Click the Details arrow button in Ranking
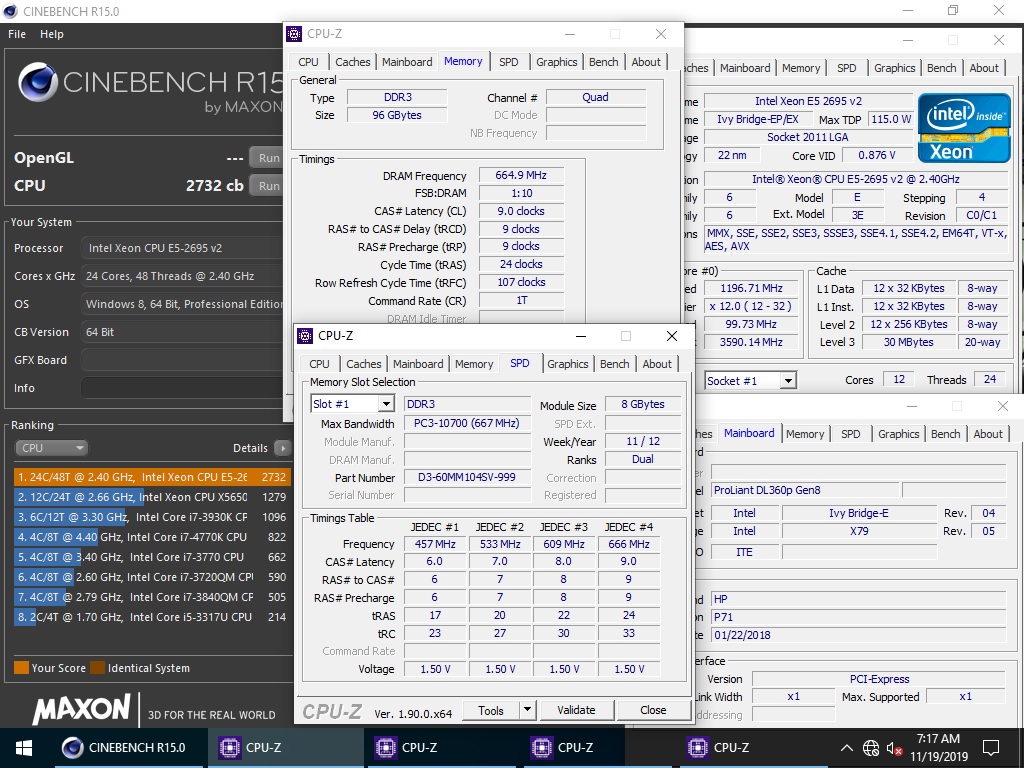The height and width of the screenshot is (768, 1024). tap(283, 448)
